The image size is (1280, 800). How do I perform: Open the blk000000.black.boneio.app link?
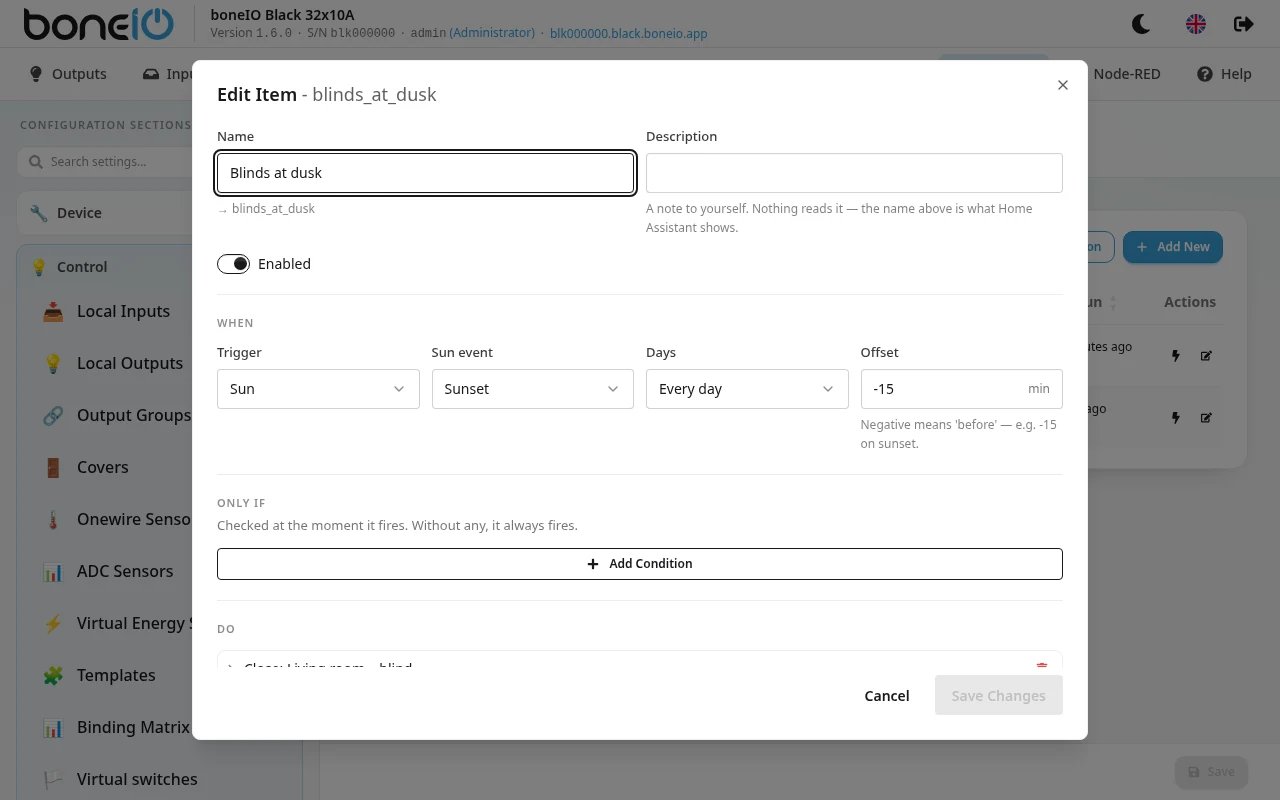[629, 33]
